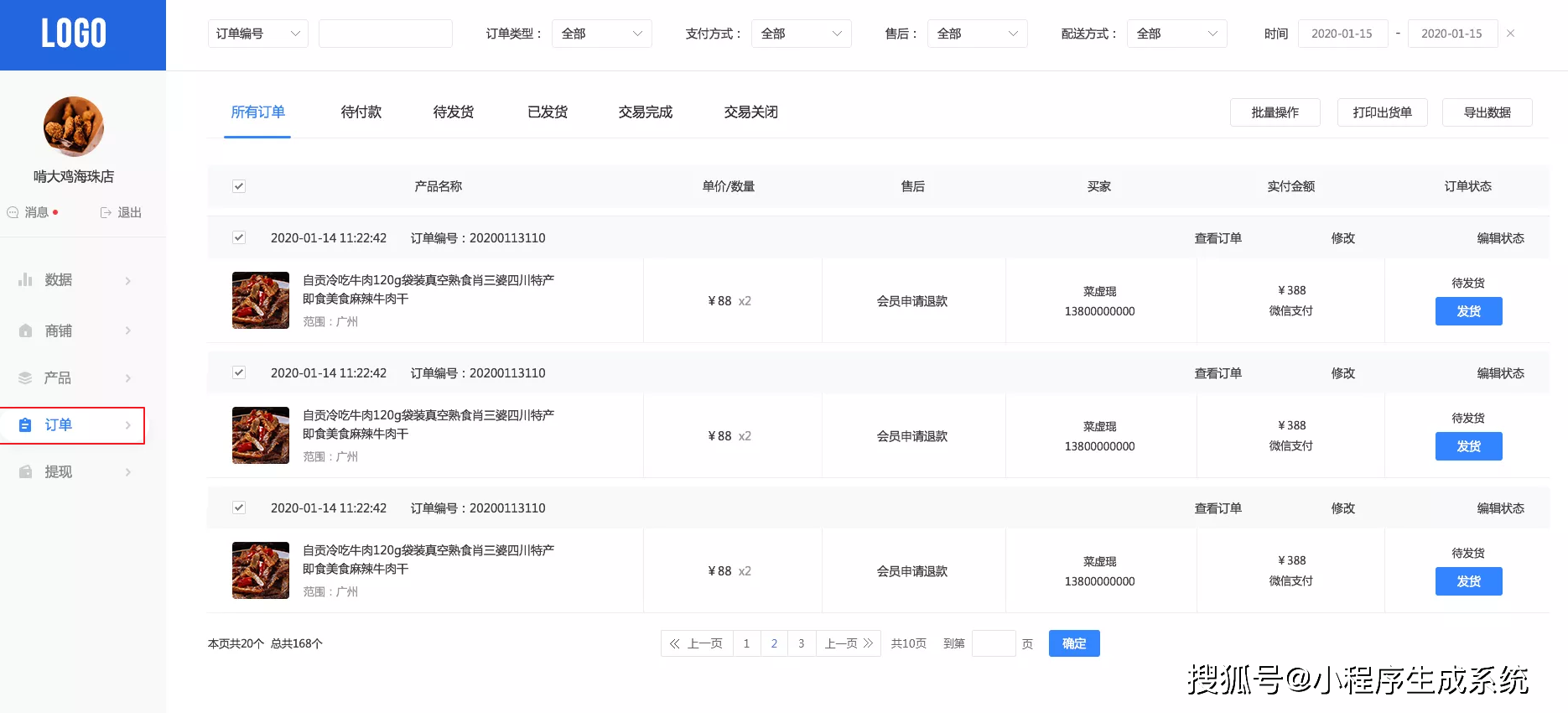Click the 数据 bar chart icon in sidebar

tap(25, 279)
